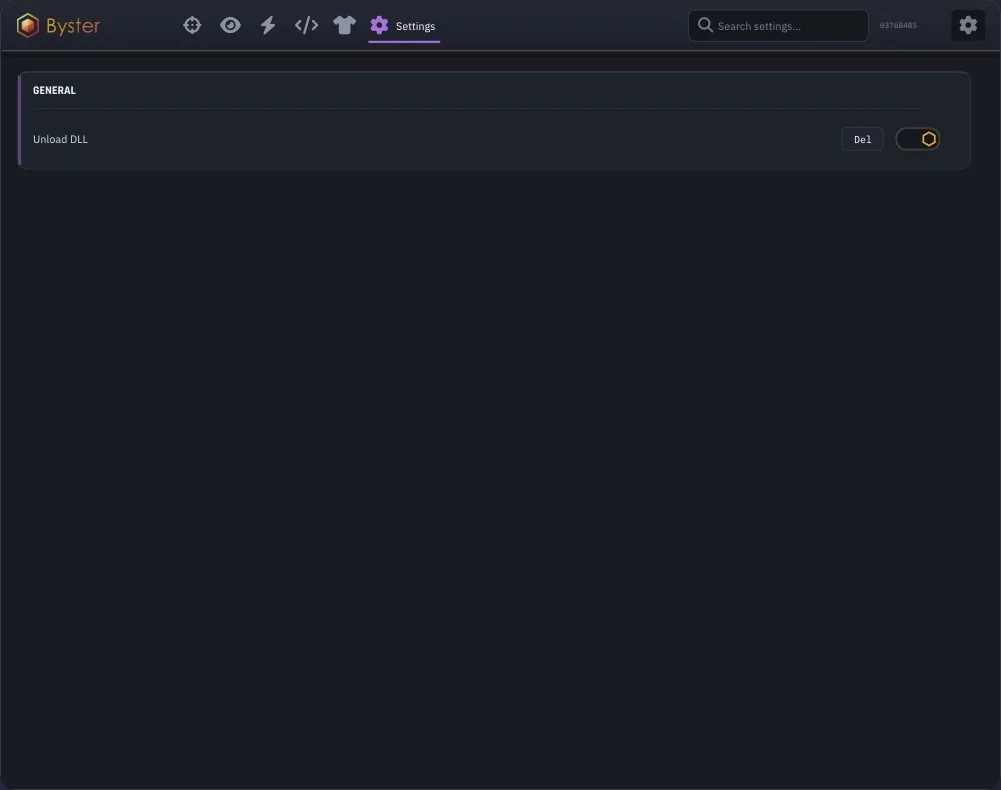Select the t-shirt skins tab

pyautogui.click(x=344, y=26)
